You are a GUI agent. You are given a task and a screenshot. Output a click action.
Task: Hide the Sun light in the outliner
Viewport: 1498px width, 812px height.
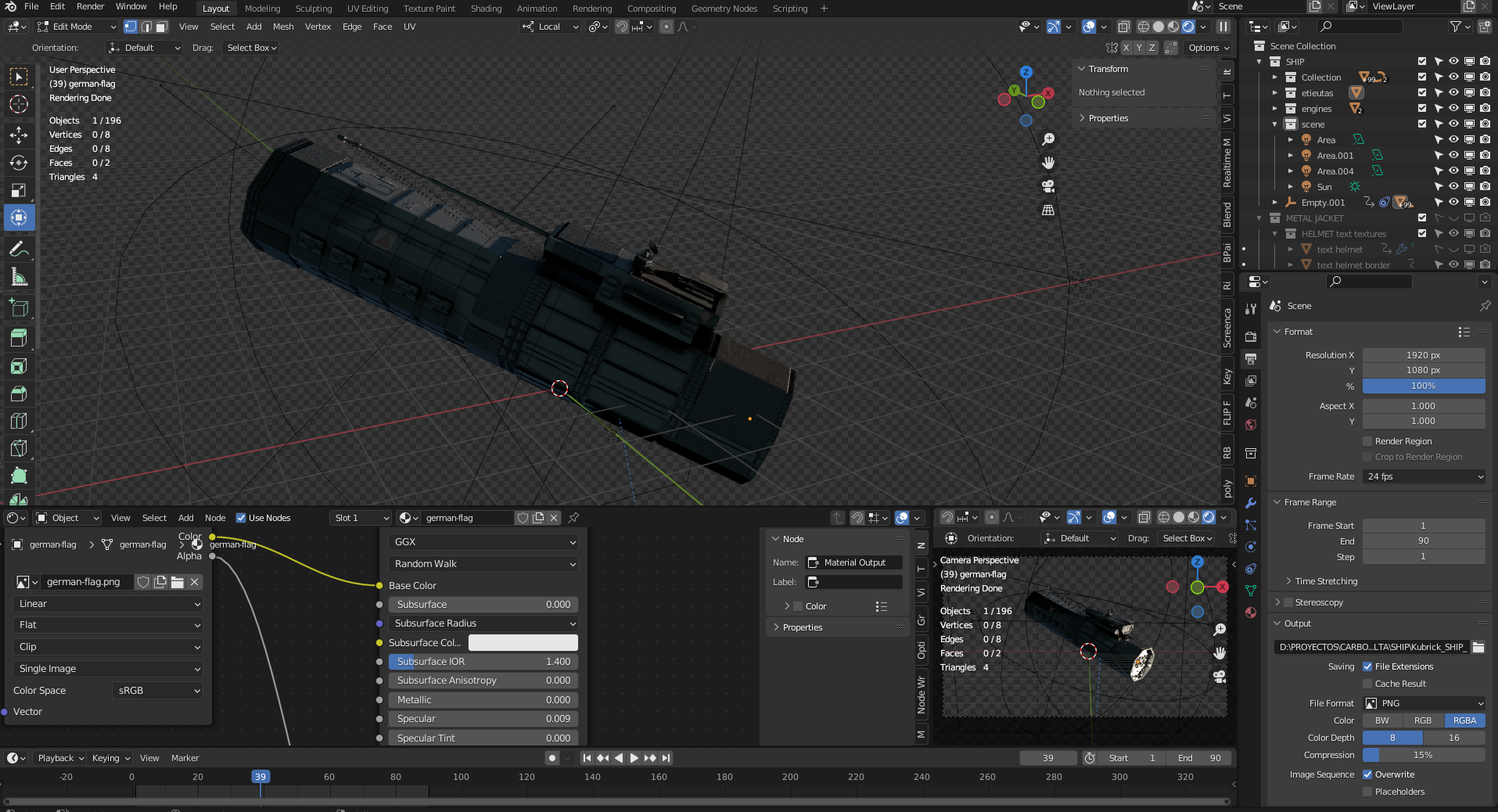tap(1453, 187)
